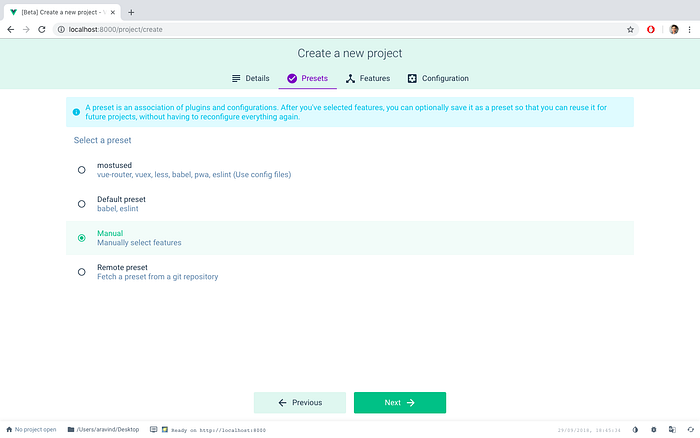The width and height of the screenshot is (700, 438).
Task: Switch to the Features step tab
Action: pos(368,79)
